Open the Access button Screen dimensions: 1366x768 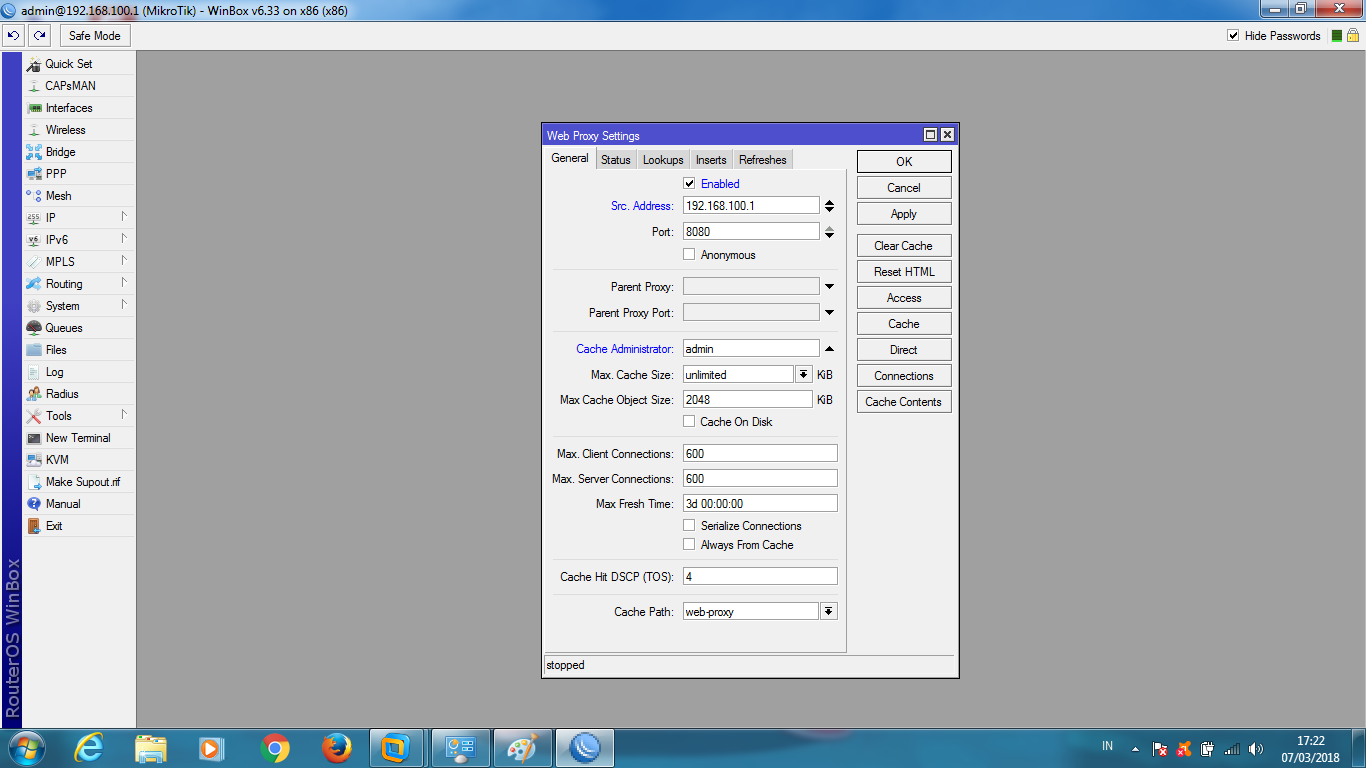(904, 298)
